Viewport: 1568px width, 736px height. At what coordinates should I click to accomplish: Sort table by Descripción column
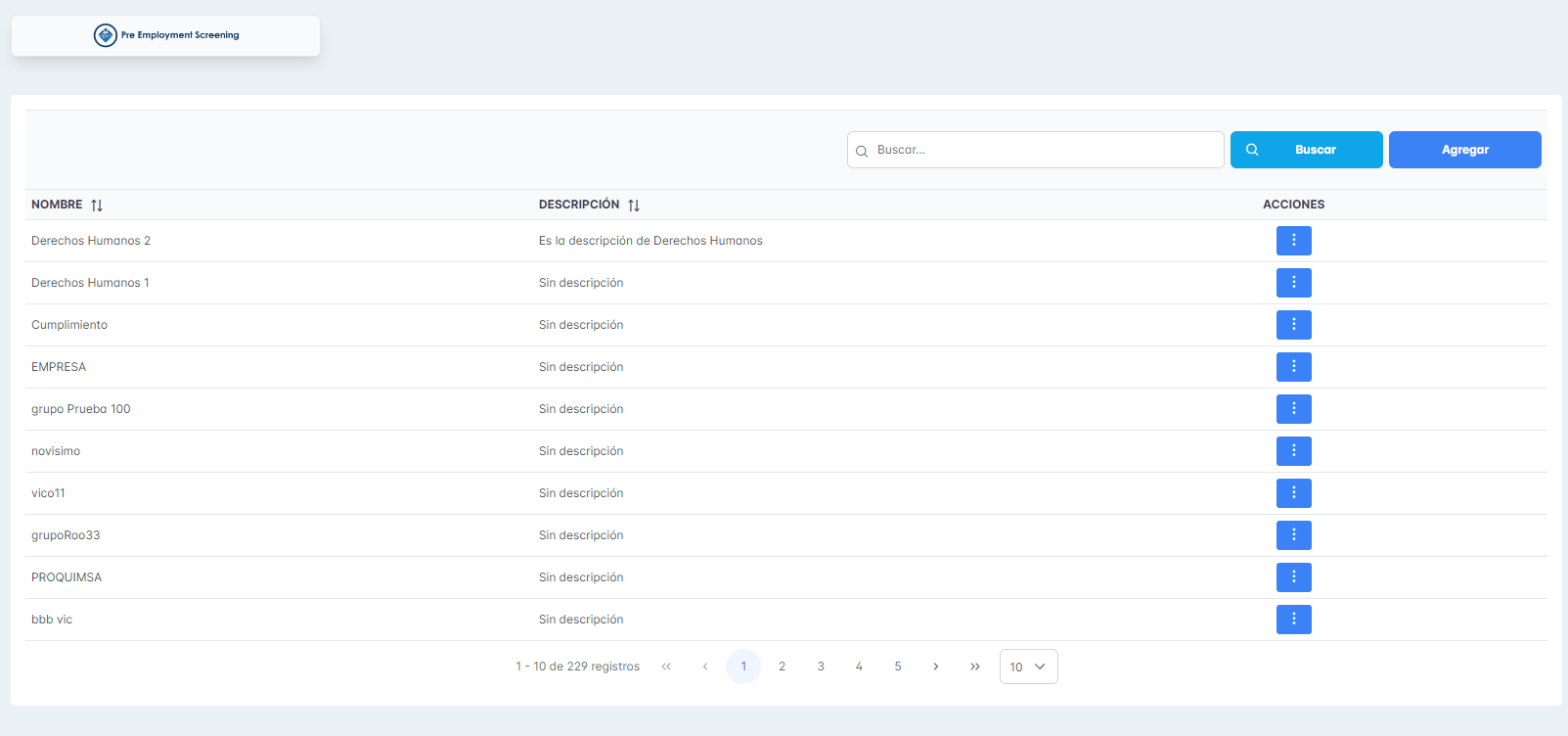click(634, 206)
